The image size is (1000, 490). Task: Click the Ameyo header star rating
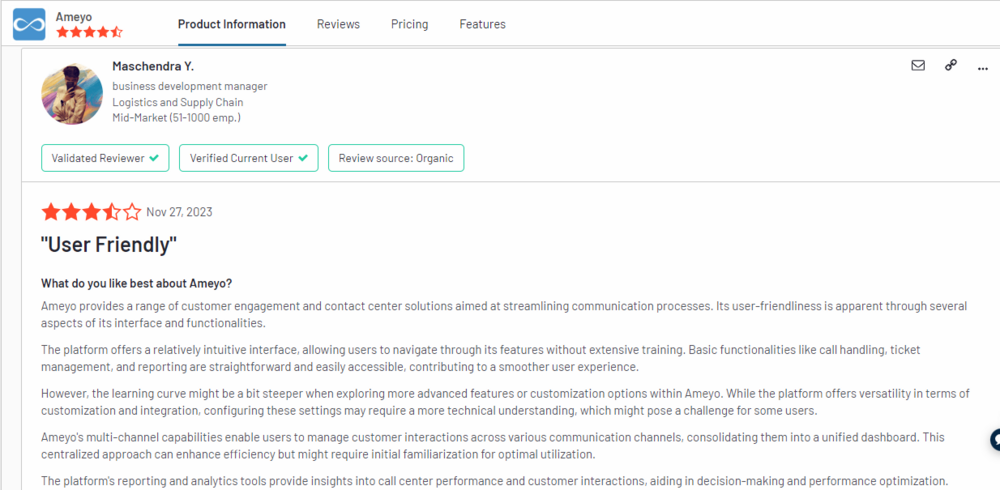89,32
